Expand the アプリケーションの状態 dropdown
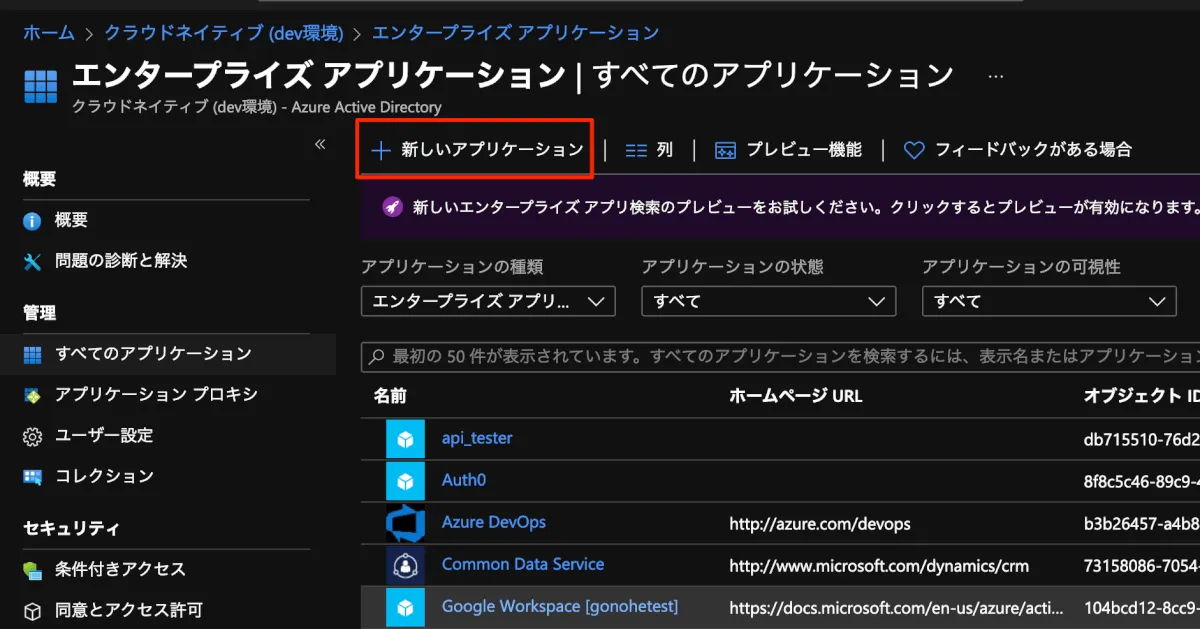 click(x=768, y=301)
